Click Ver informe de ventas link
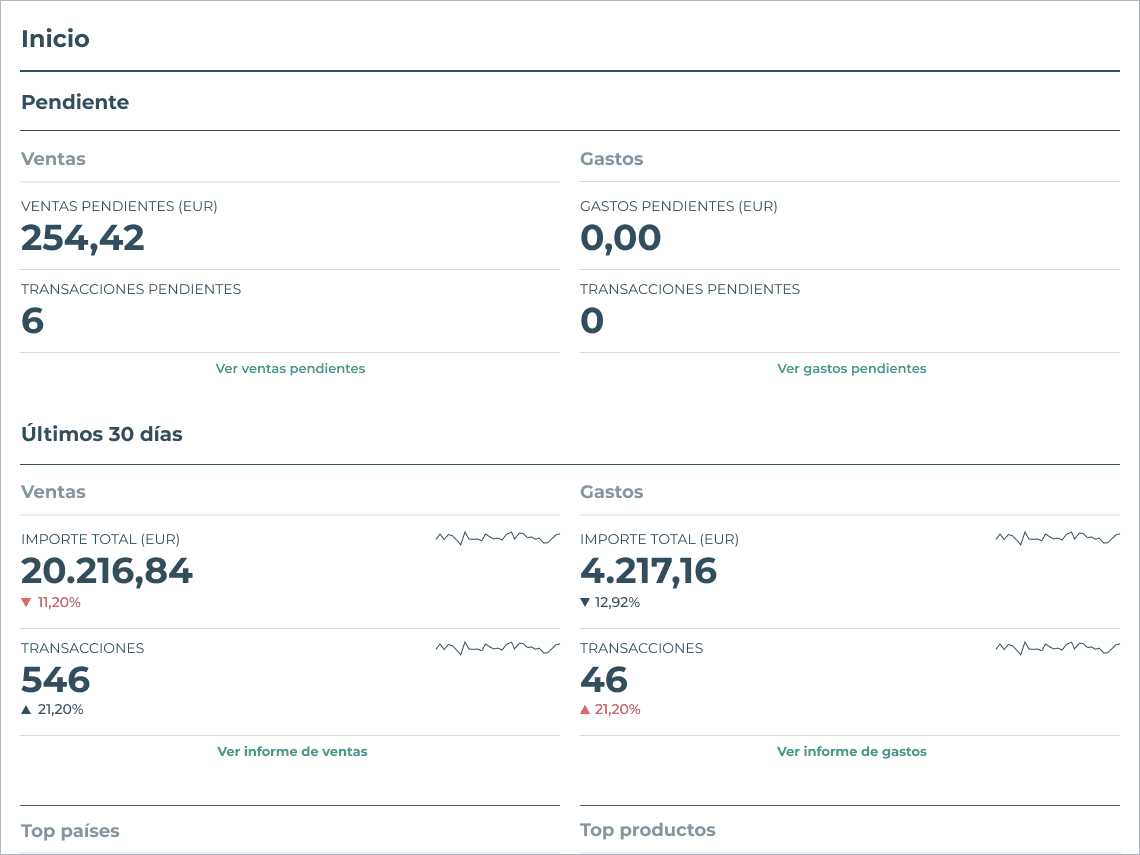 (x=292, y=752)
